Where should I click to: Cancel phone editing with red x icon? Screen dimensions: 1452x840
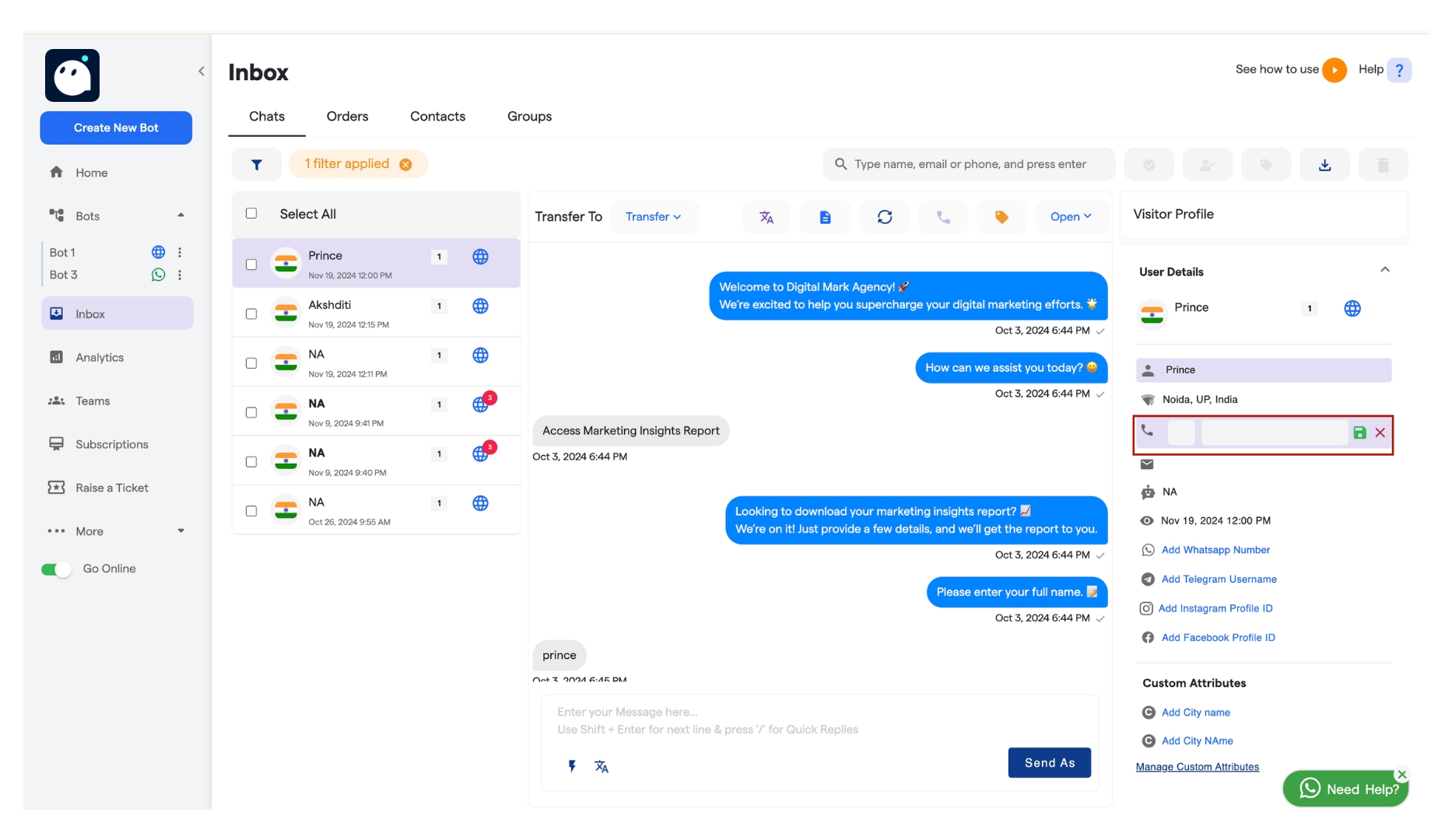[1380, 432]
